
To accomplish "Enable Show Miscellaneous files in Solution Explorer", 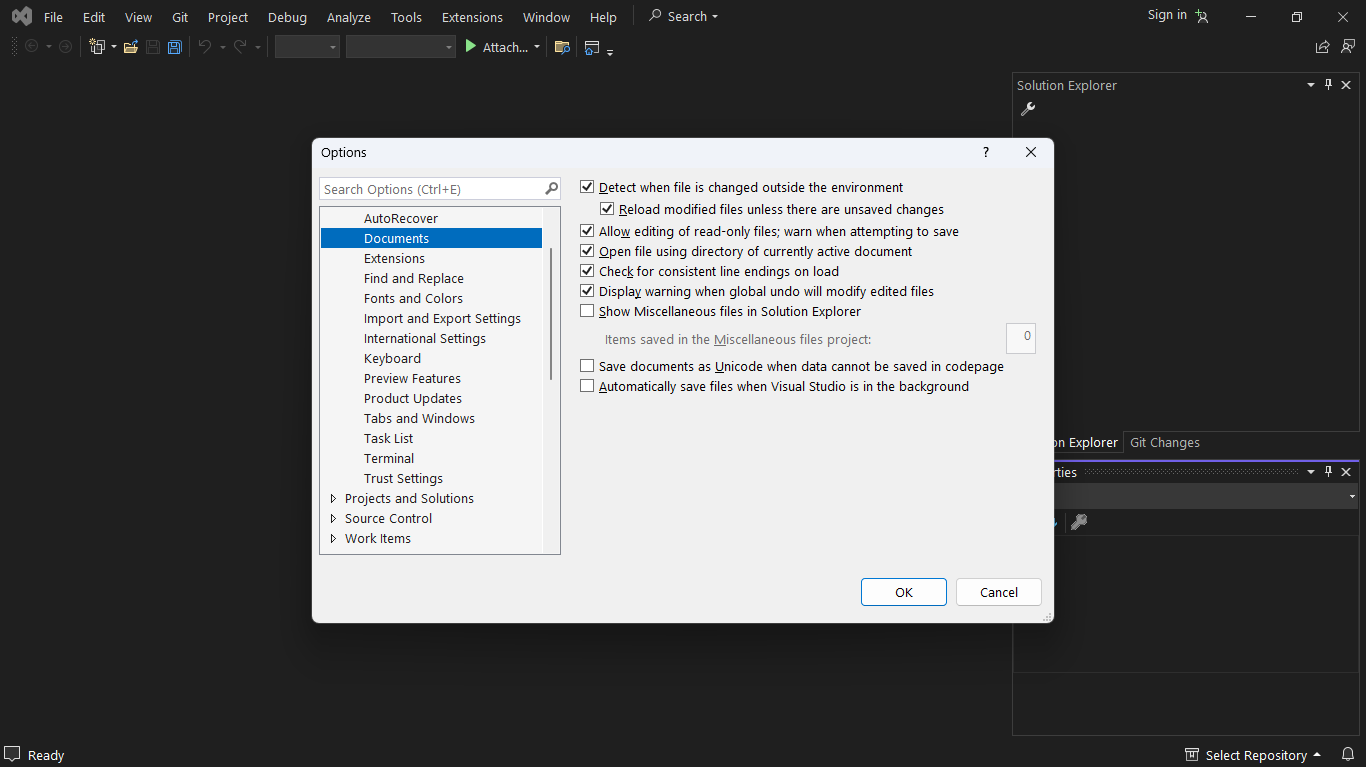I will click(587, 310).
